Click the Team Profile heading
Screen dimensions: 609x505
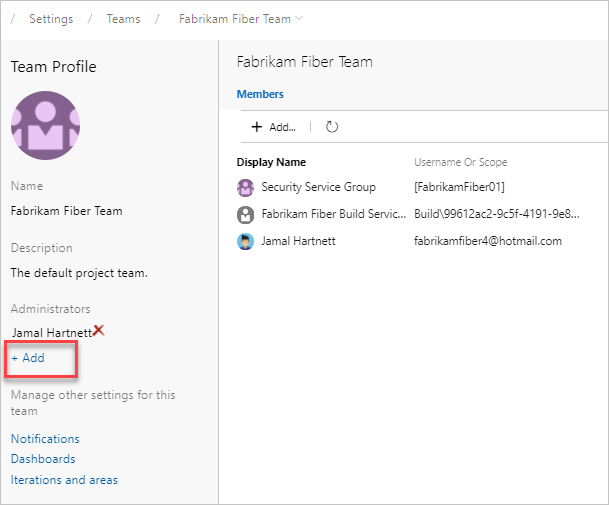coord(54,66)
